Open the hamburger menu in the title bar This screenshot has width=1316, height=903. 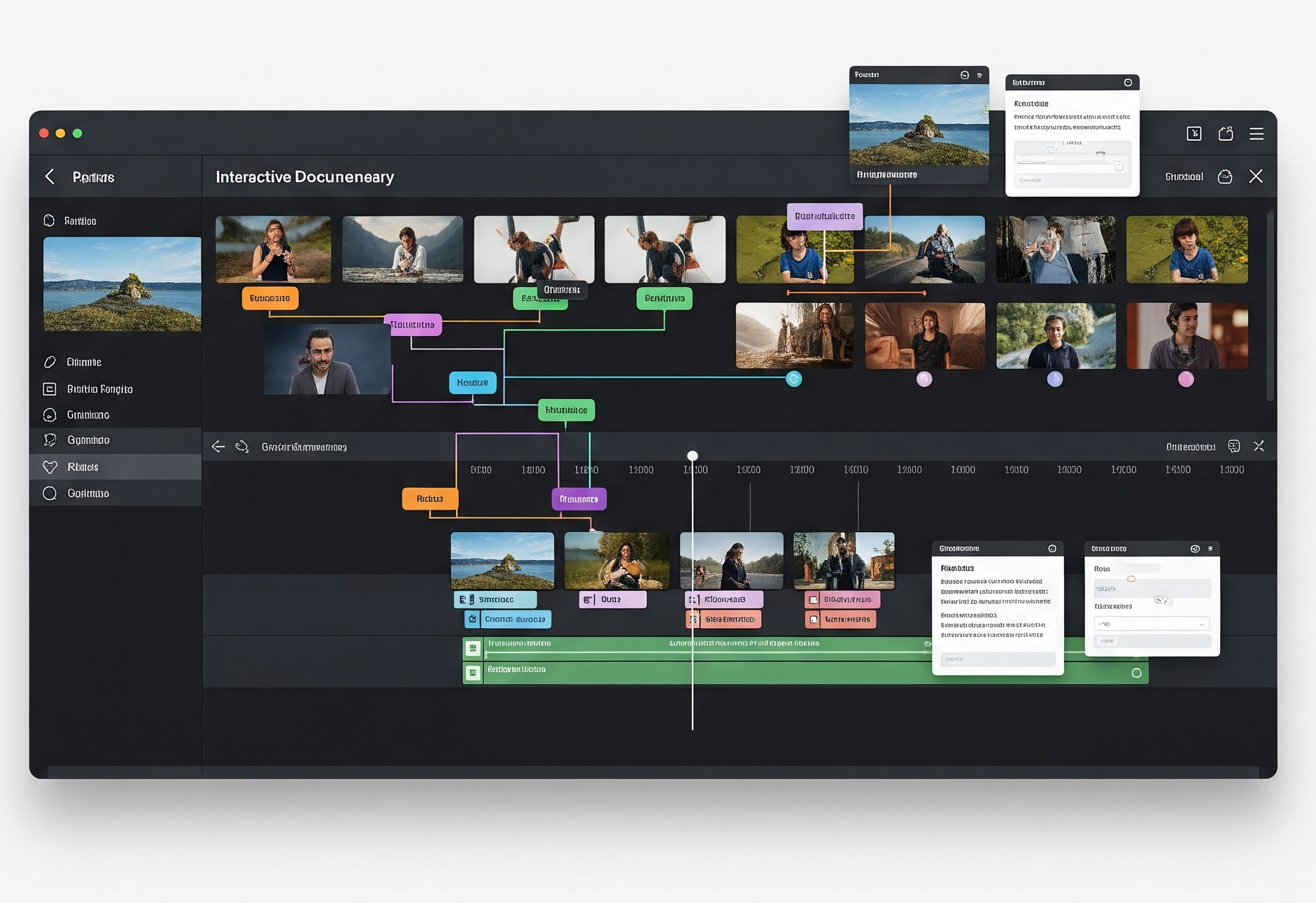point(1257,134)
